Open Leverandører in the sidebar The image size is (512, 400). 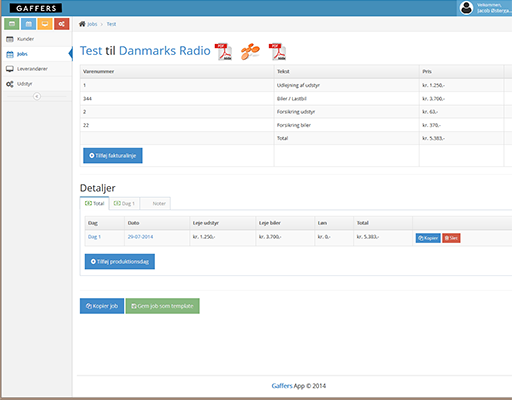click(x=37, y=69)
